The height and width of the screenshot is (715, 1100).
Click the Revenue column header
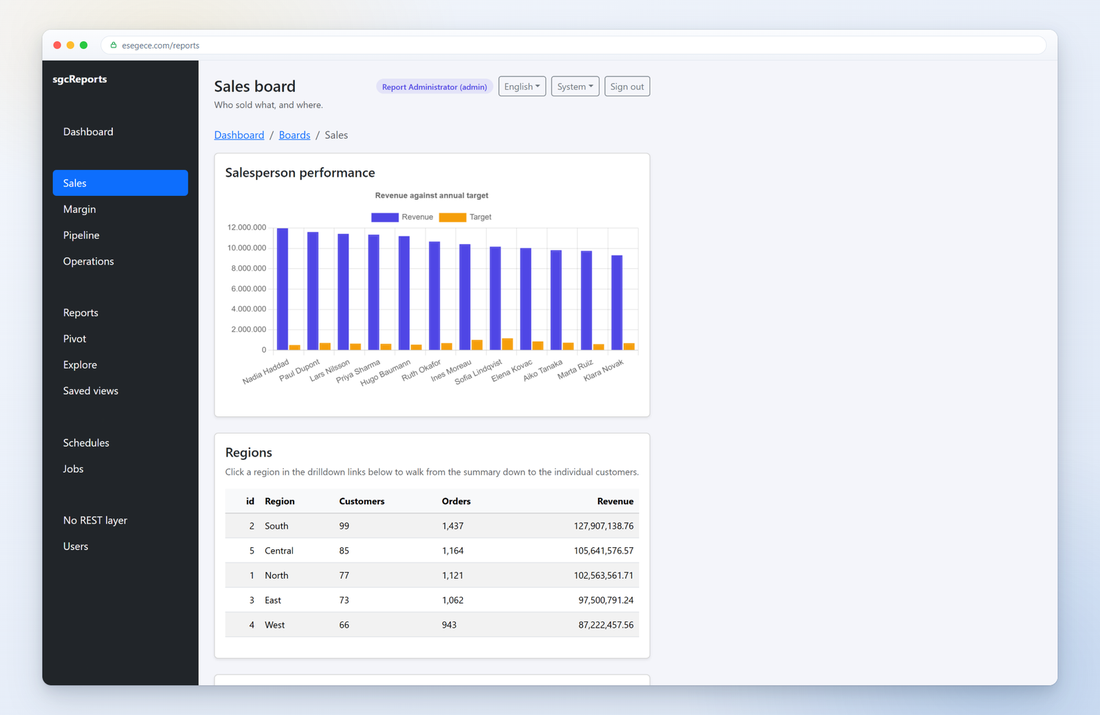(x=615, y=501)
